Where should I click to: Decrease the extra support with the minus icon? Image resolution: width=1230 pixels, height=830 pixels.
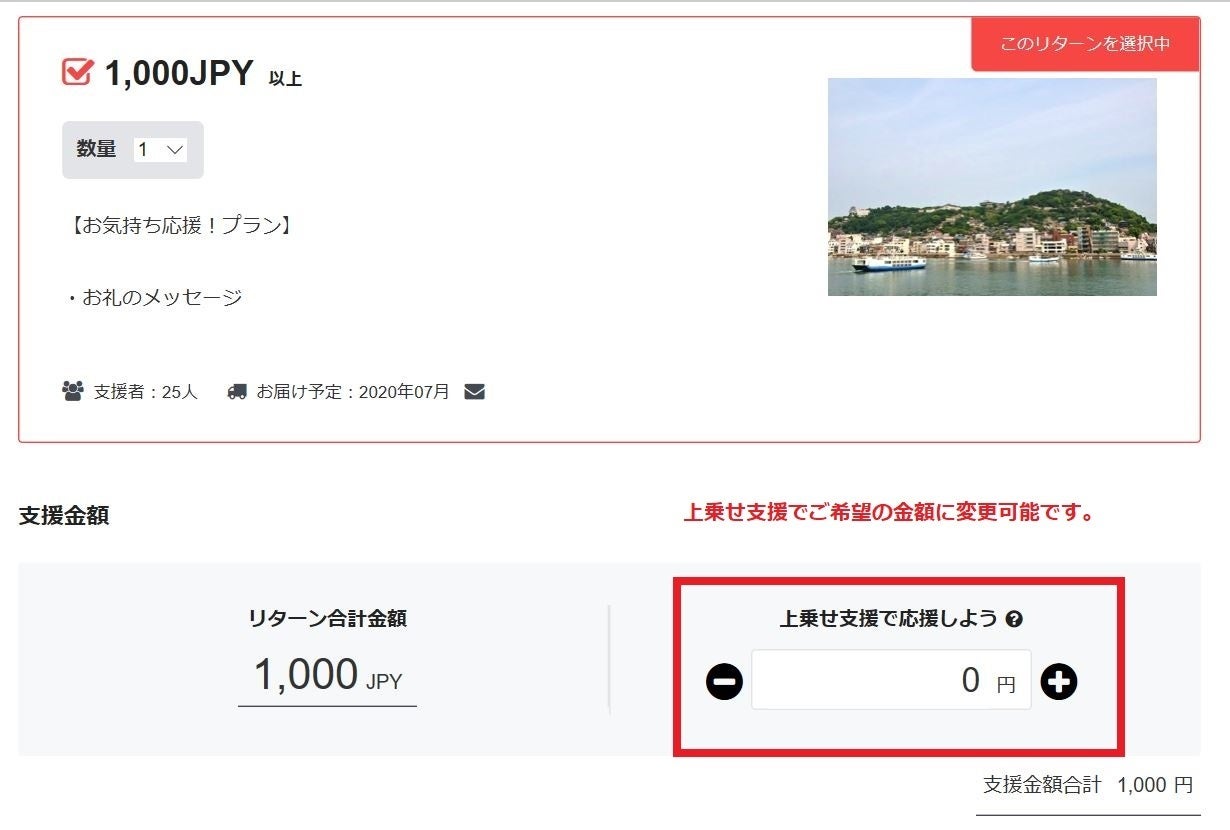coord(725,682)
